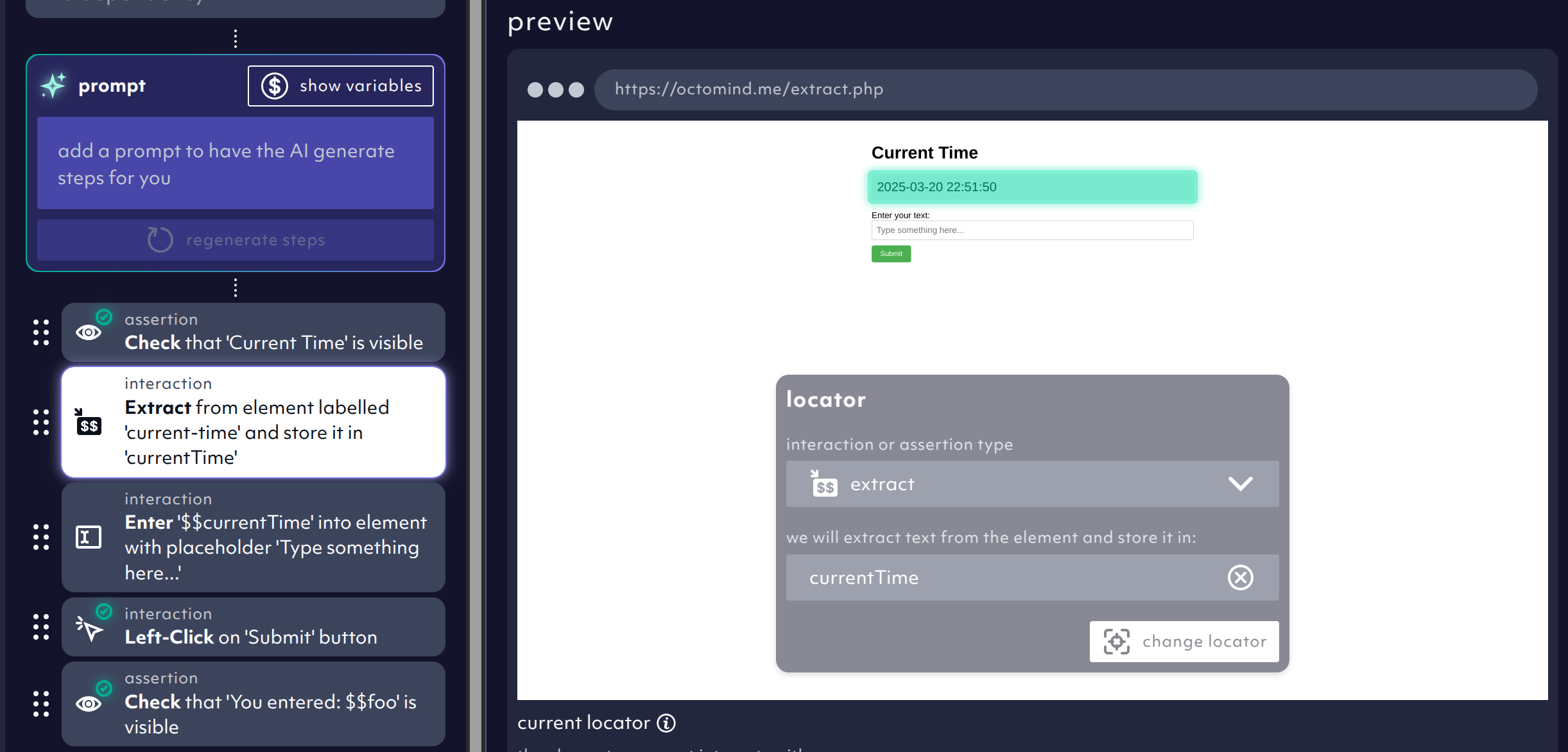Click the cursor icon on Left-Click step
Image resolution: width=1568 pixels, height=752 pixels.
coord(89,628)
